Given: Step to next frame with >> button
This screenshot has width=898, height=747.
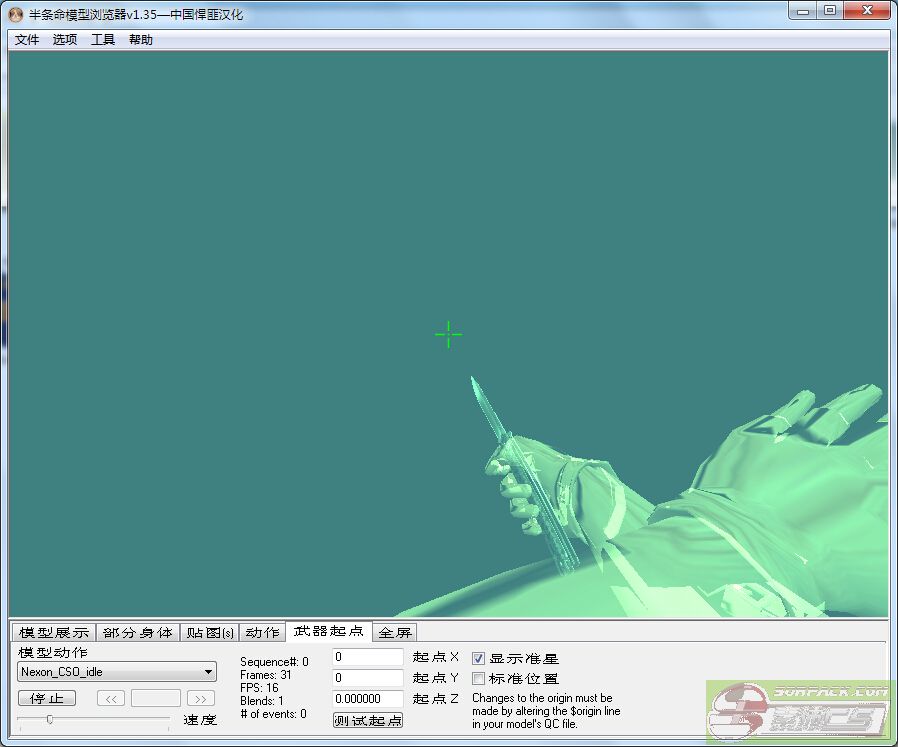Looking at the screenshot, I should [201, 698].
